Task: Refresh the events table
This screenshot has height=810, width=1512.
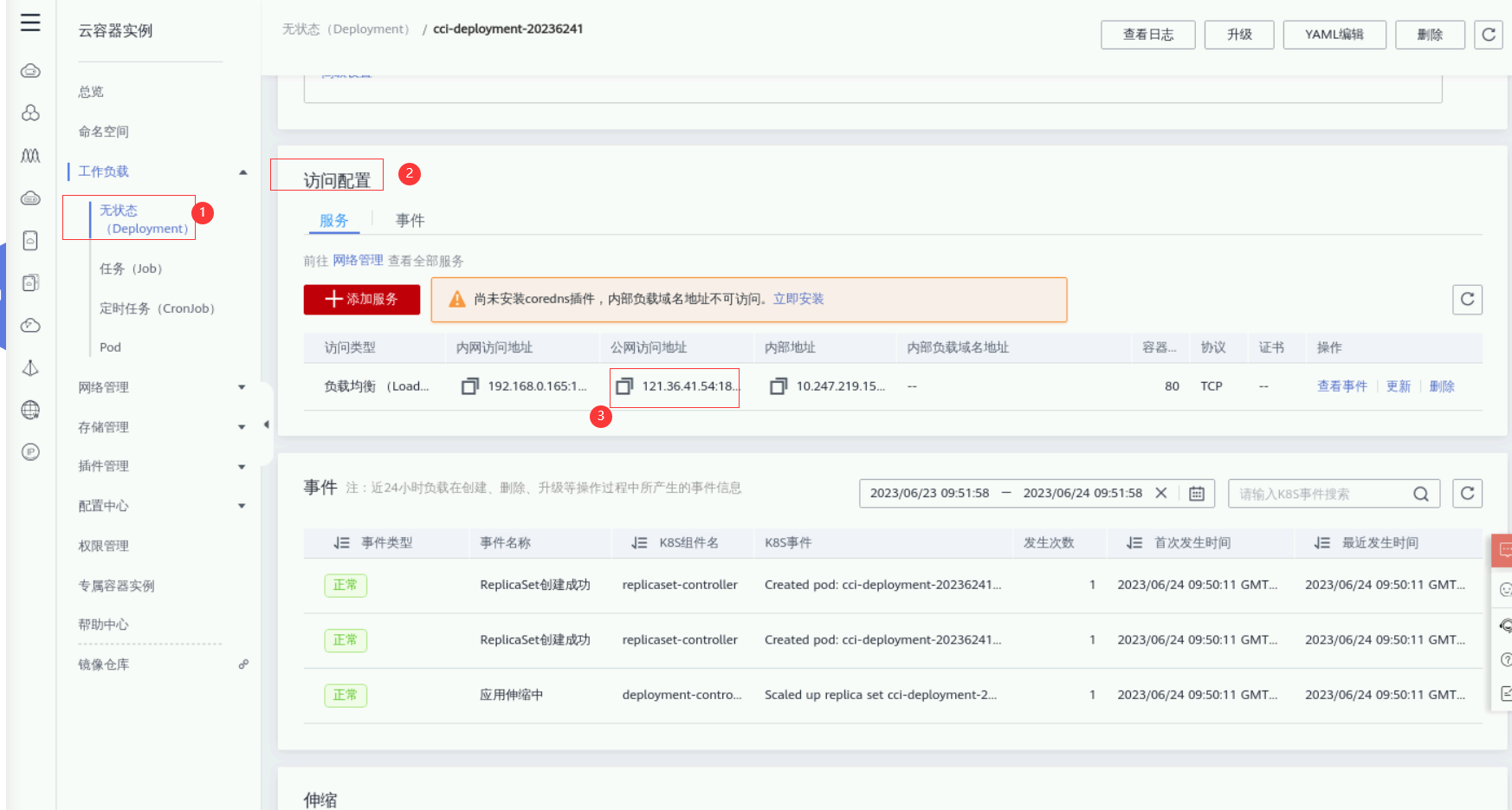Action: (1468, 494)
